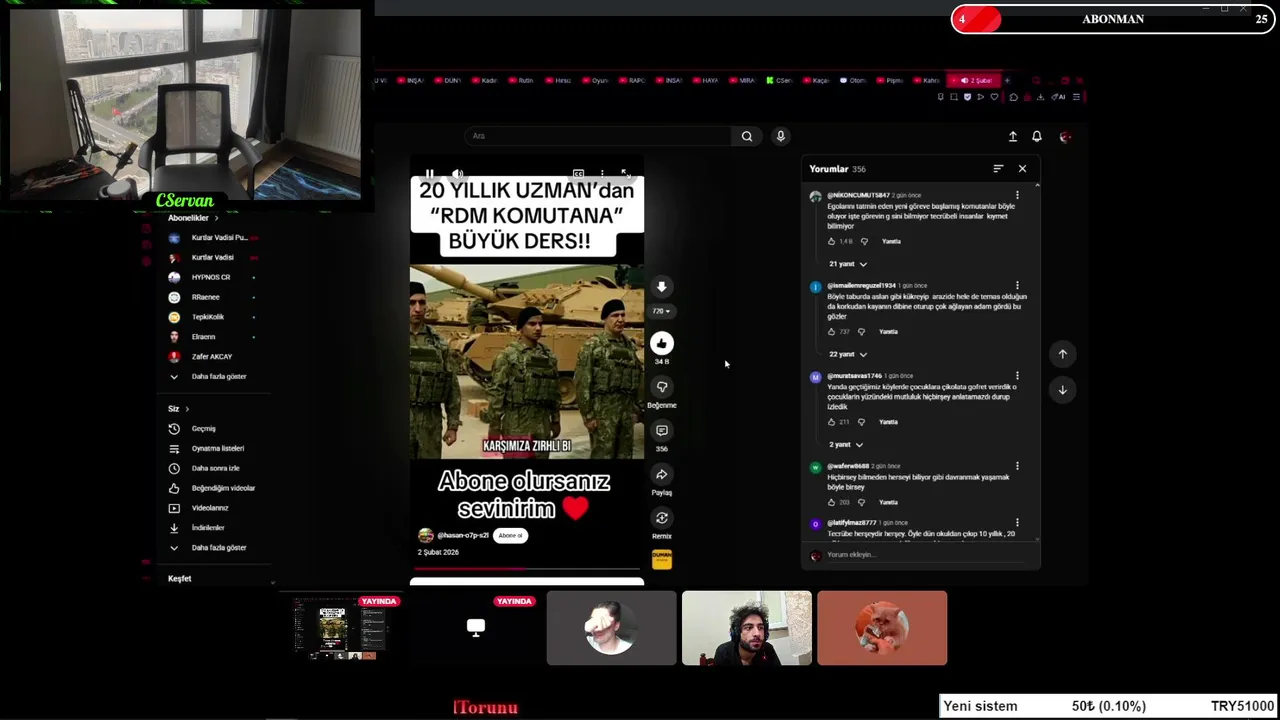
Task: Open the account avatar menu
Action: pos(1065,136)
